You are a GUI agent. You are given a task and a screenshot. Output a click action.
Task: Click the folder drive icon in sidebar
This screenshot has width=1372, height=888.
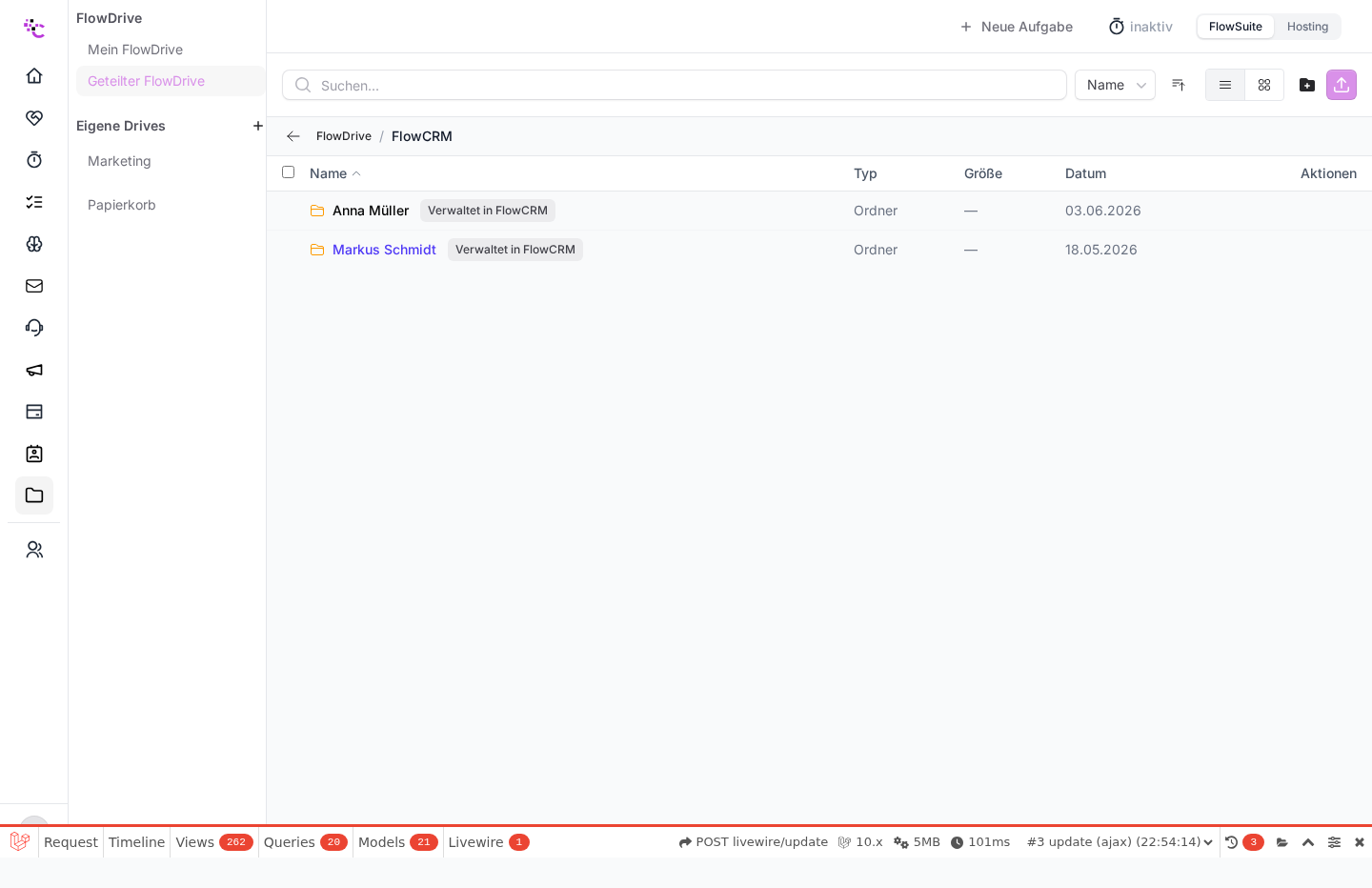pos(34,495)
